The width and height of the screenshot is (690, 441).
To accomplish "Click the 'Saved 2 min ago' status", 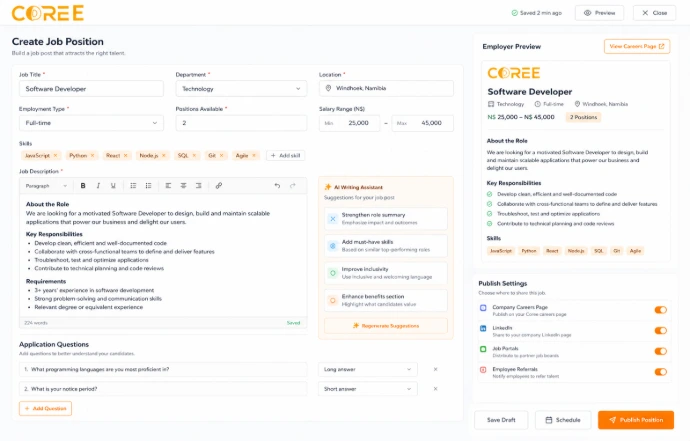I will click(x=536, y=13).
